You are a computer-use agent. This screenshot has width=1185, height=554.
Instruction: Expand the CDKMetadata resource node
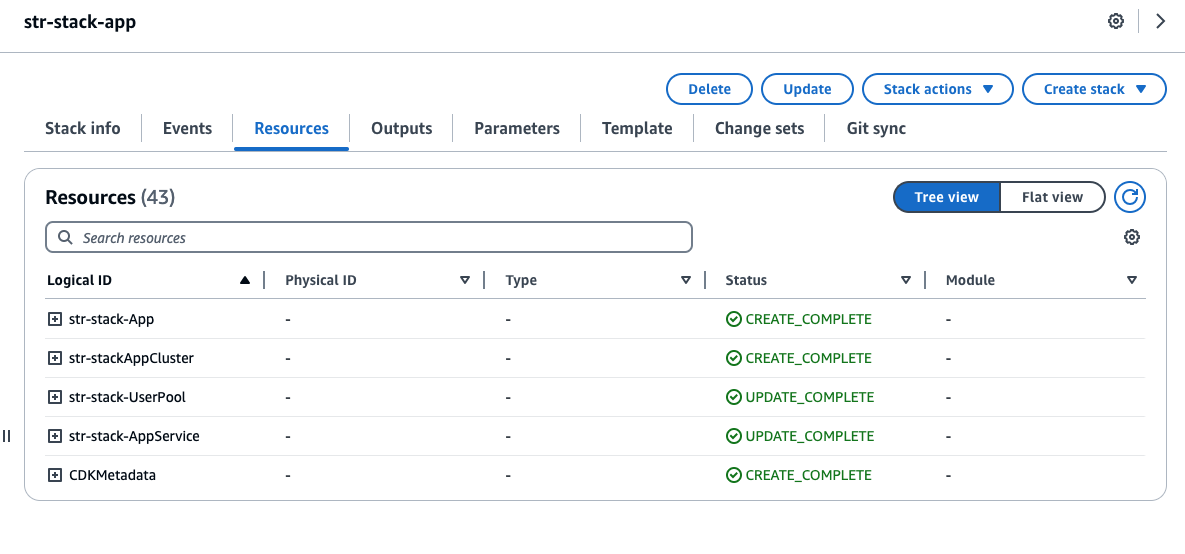pos(55,475)
